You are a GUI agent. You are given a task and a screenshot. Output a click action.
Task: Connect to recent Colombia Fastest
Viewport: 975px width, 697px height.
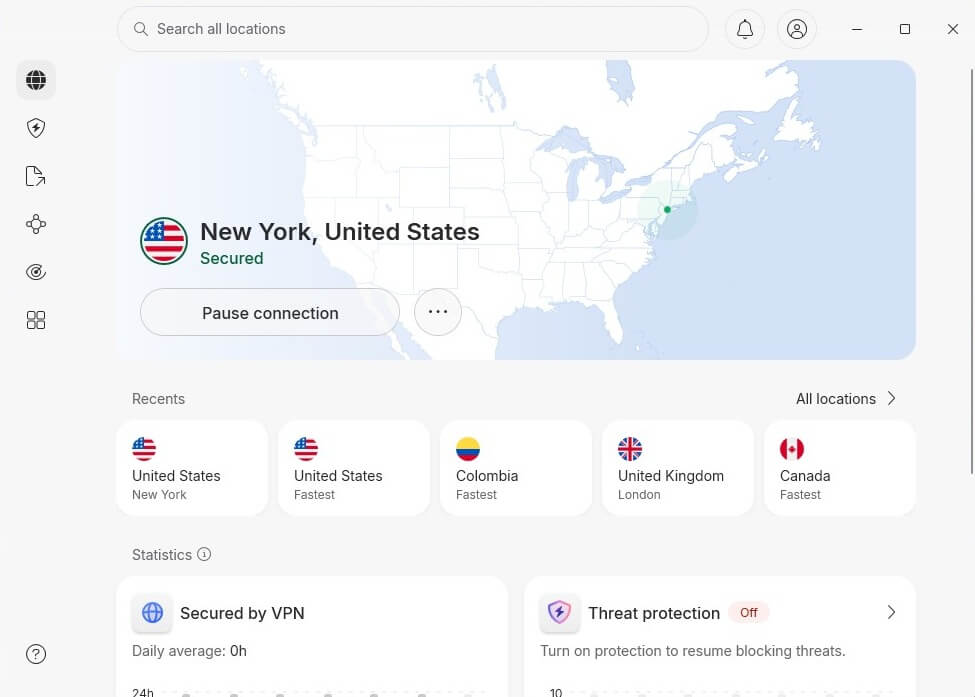[x=516, y=468]
